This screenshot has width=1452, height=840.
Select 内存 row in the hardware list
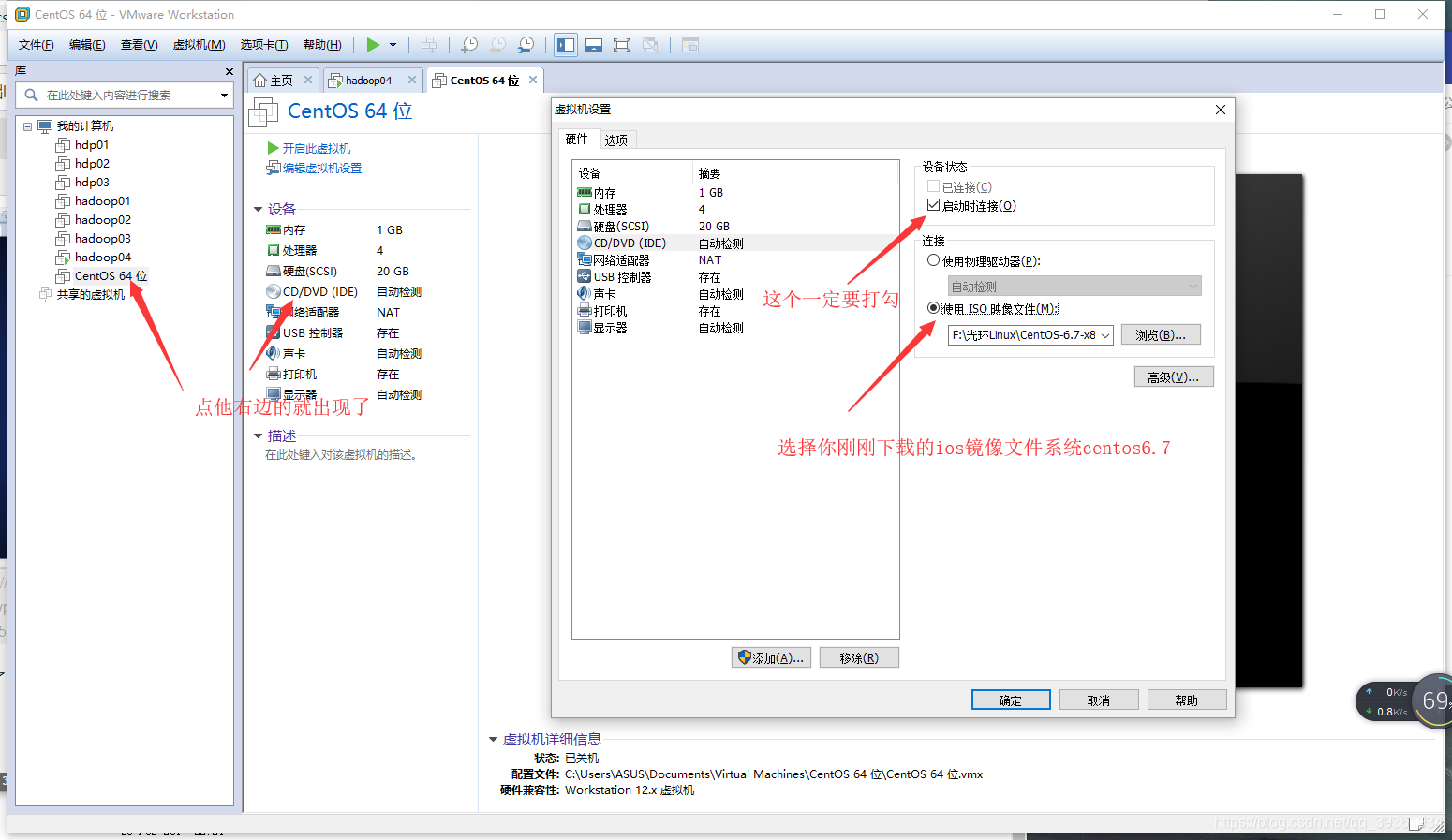click(x=735, y=192)
